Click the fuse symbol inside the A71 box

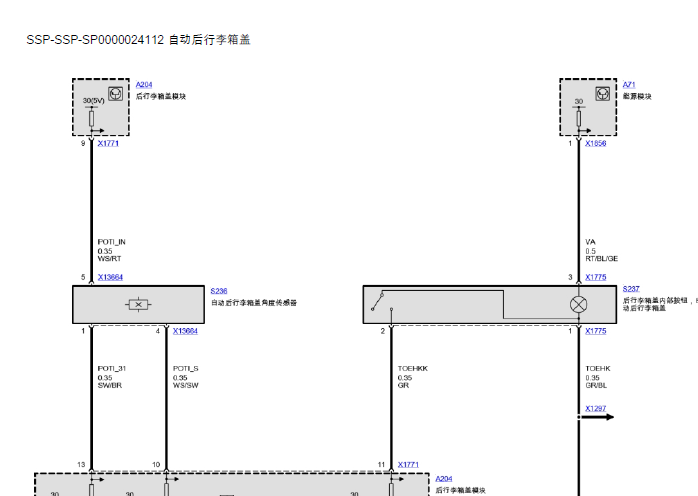pyautogui.click(x=578, y=119)
